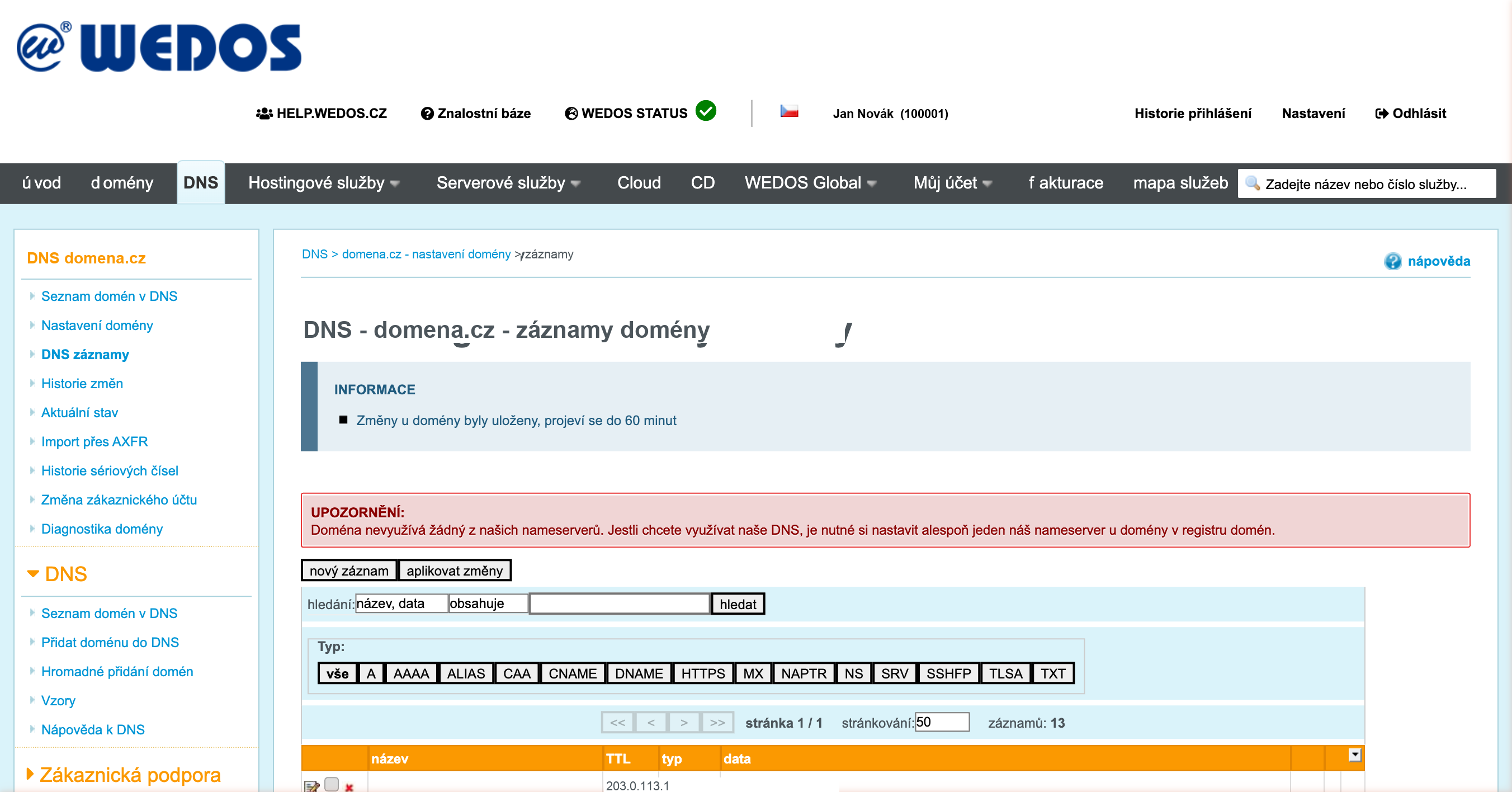Open the Historie změn sidebar link
The width and height of the screenshot is (1512, 792).
coord(82,383)
